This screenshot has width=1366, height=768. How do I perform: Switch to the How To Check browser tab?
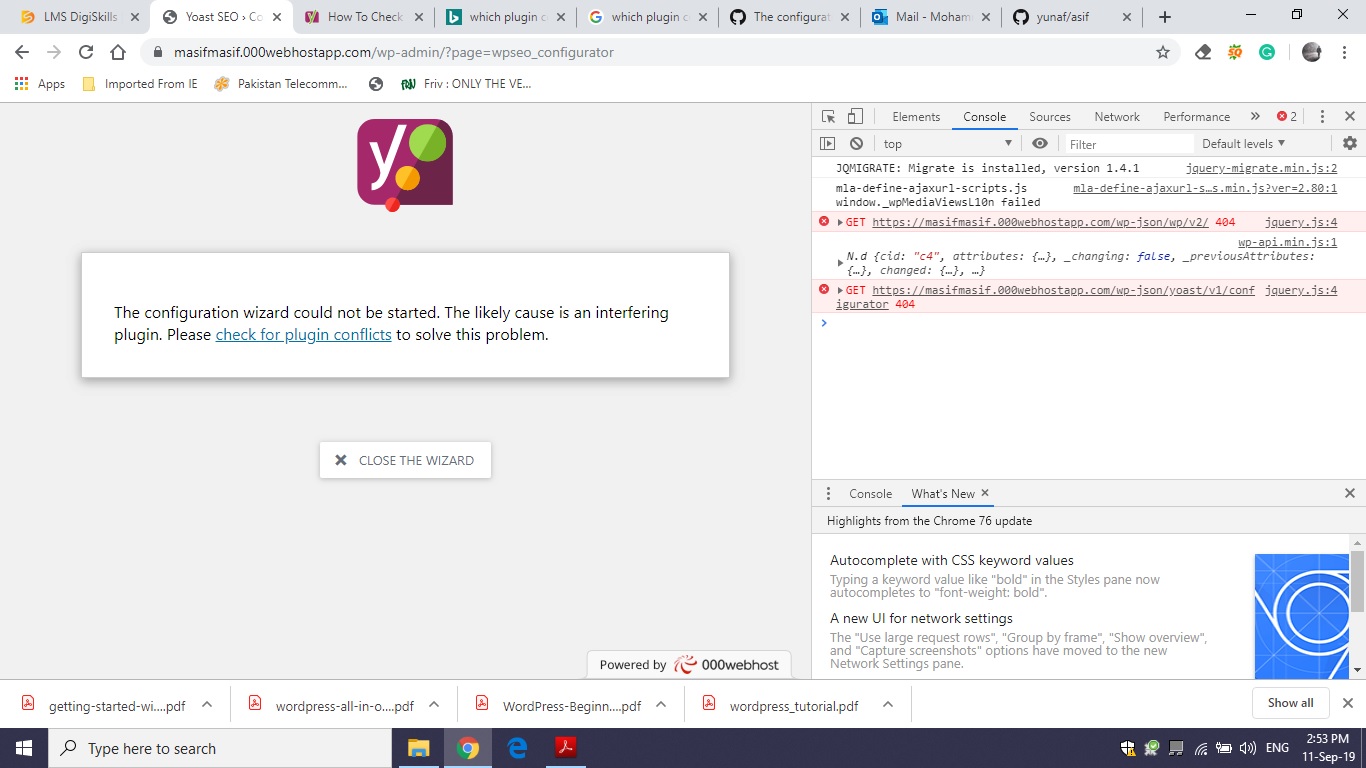pyautogui.click(x=364, y=17)
